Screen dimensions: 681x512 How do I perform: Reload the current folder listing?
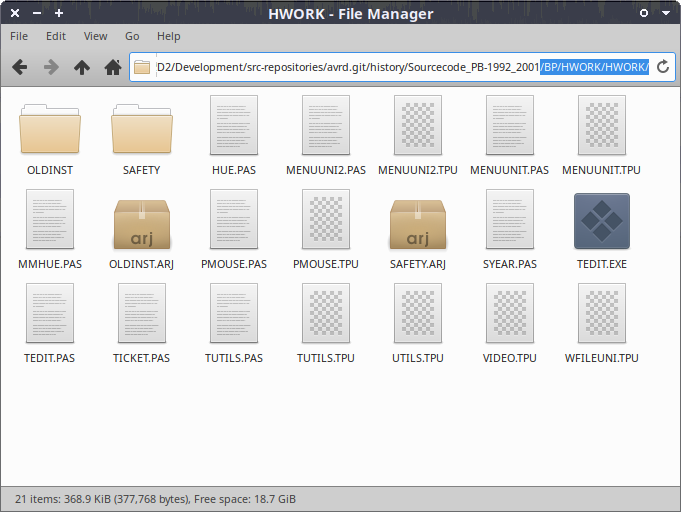pyautogui.click(x=662, y=67)
